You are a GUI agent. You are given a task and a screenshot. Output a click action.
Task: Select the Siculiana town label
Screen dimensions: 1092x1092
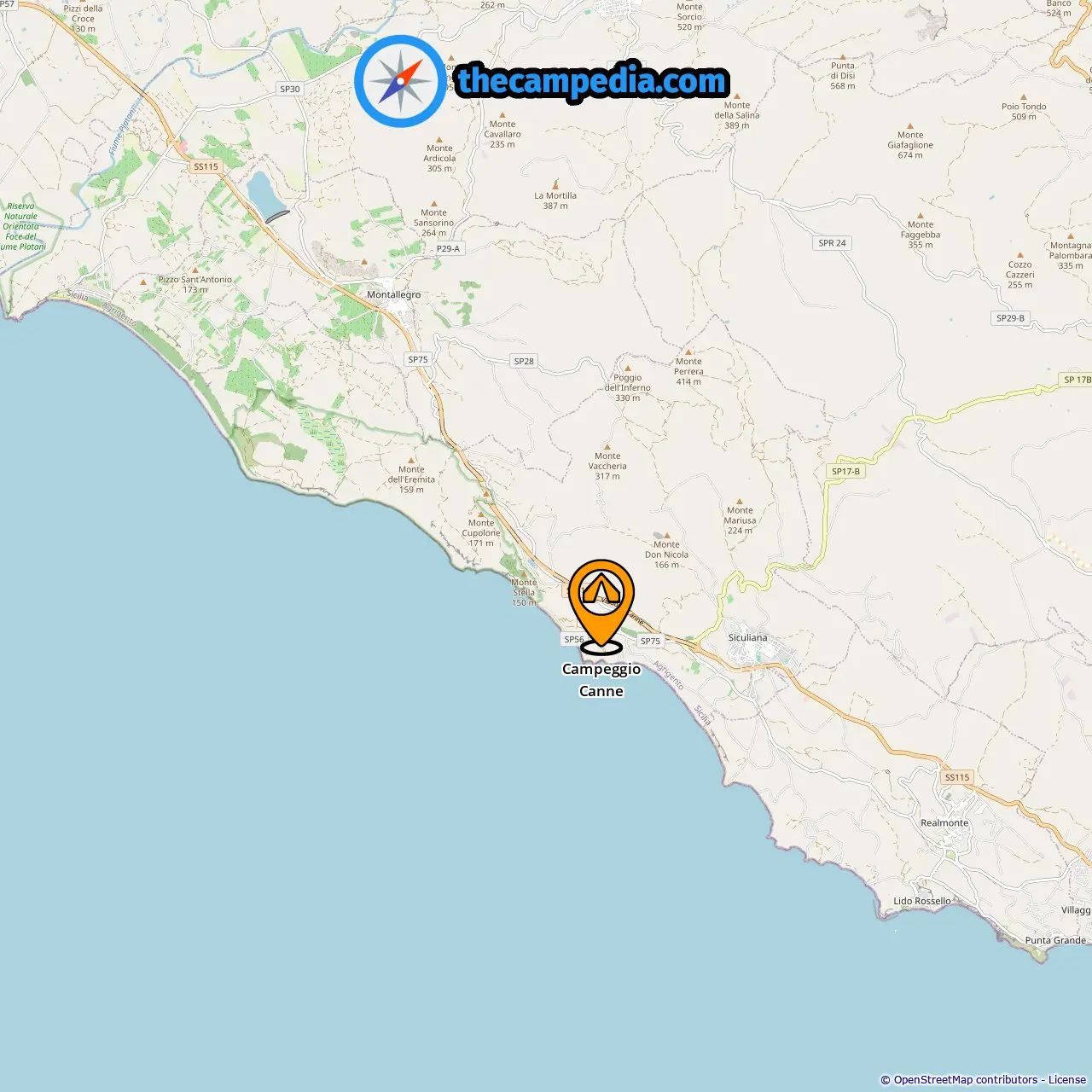(747, 637)
